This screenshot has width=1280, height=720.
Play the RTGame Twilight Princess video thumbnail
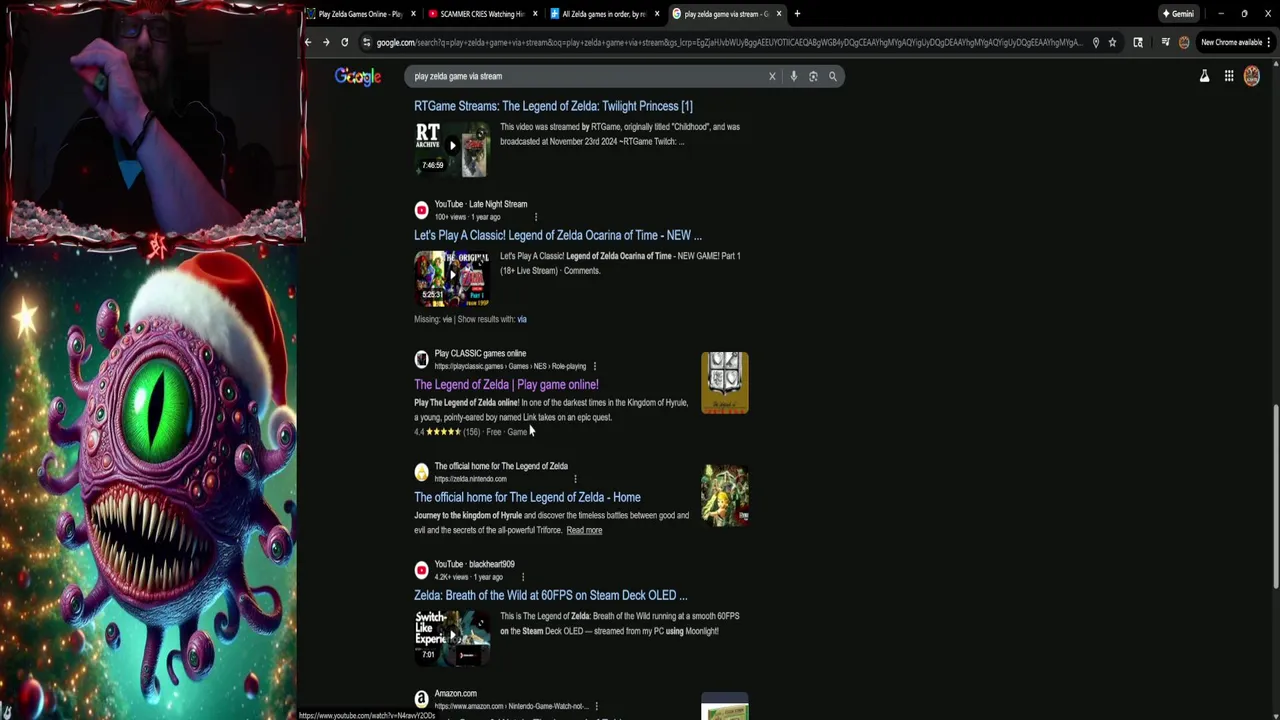(452, 148)
